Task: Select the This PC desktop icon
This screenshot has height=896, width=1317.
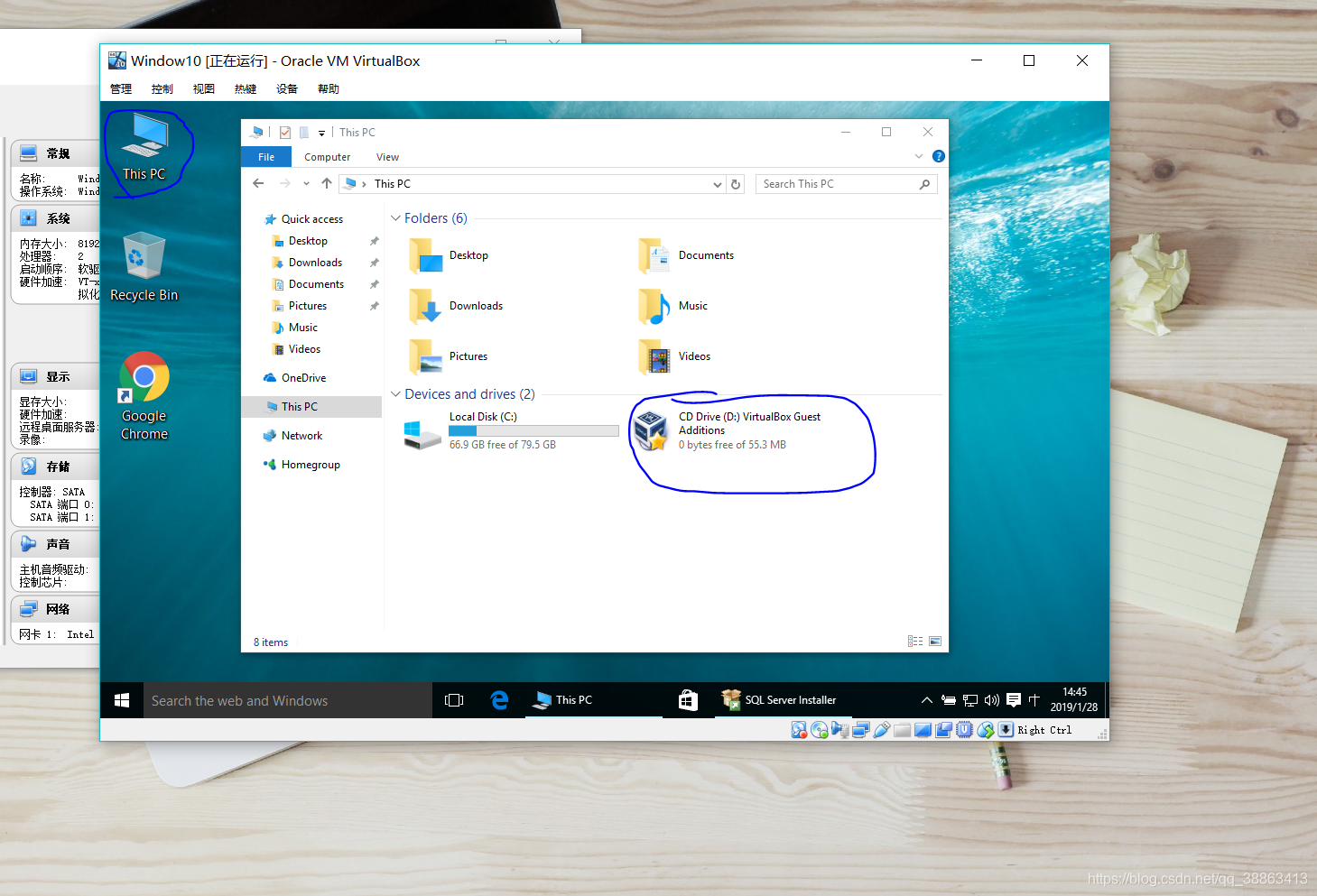Action: point(144,147)
